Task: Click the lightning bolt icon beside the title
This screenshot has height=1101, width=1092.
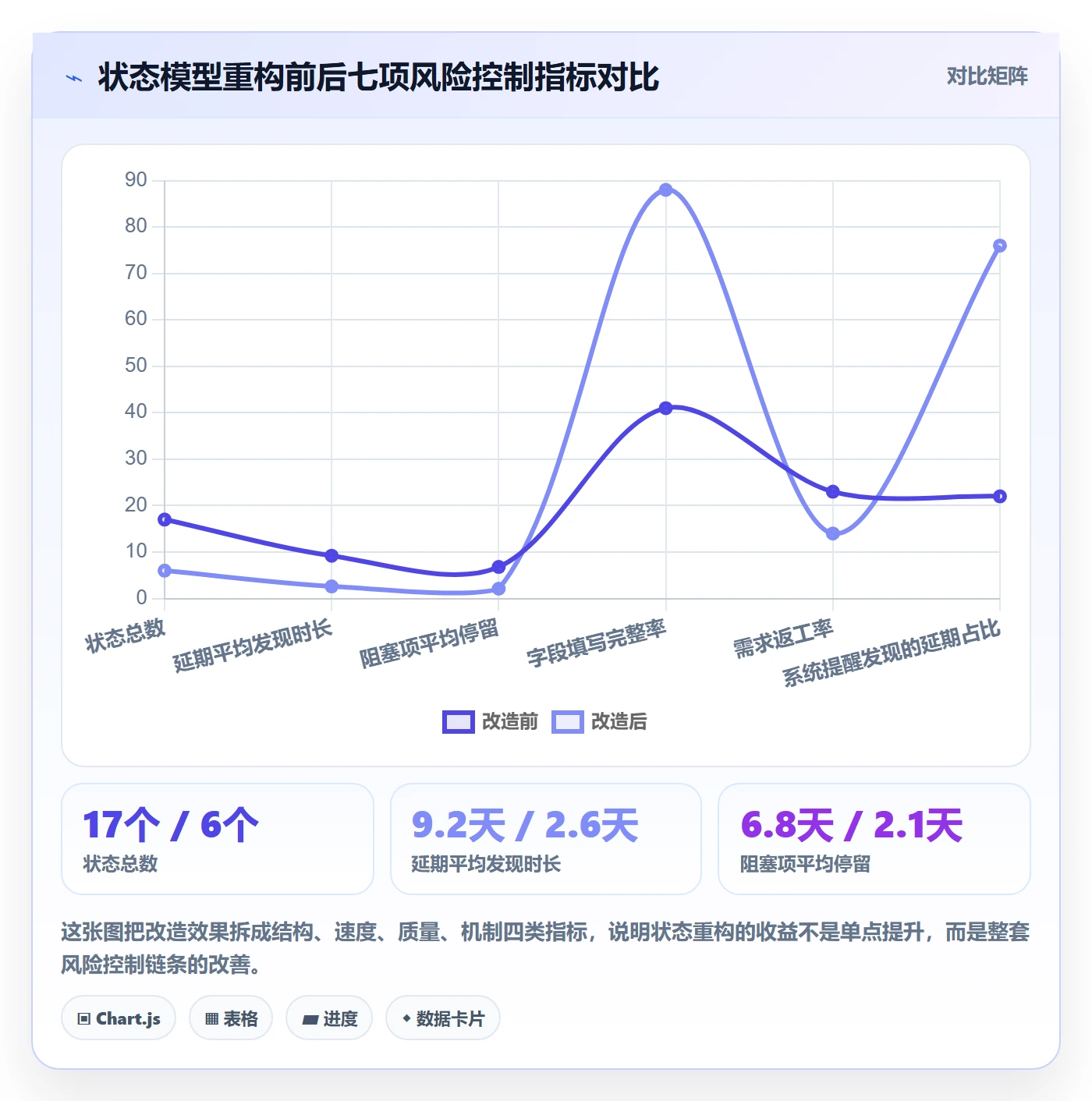Action: pos(74,78)
